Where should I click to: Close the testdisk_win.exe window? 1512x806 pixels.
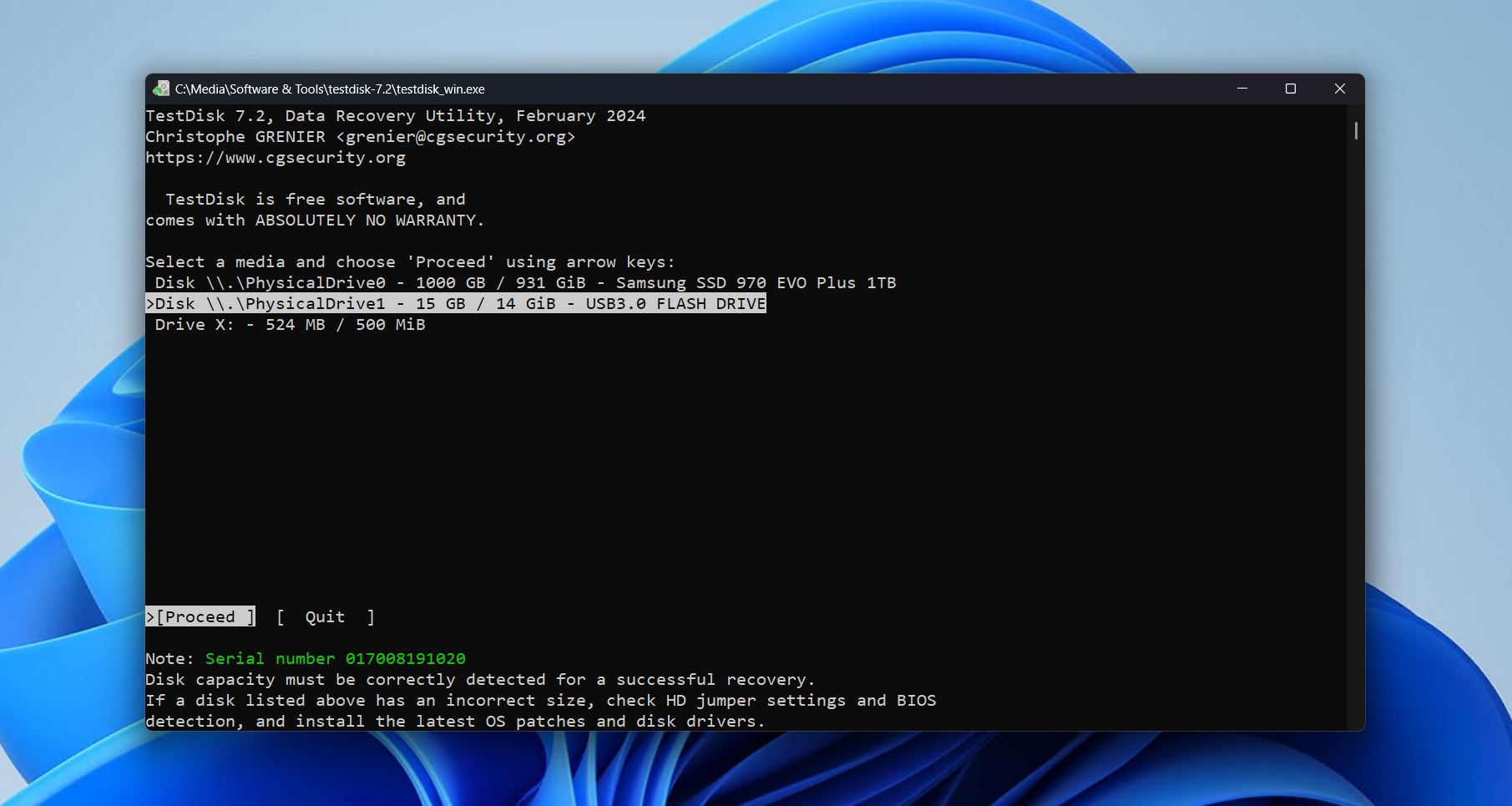tap(1339, 88)
